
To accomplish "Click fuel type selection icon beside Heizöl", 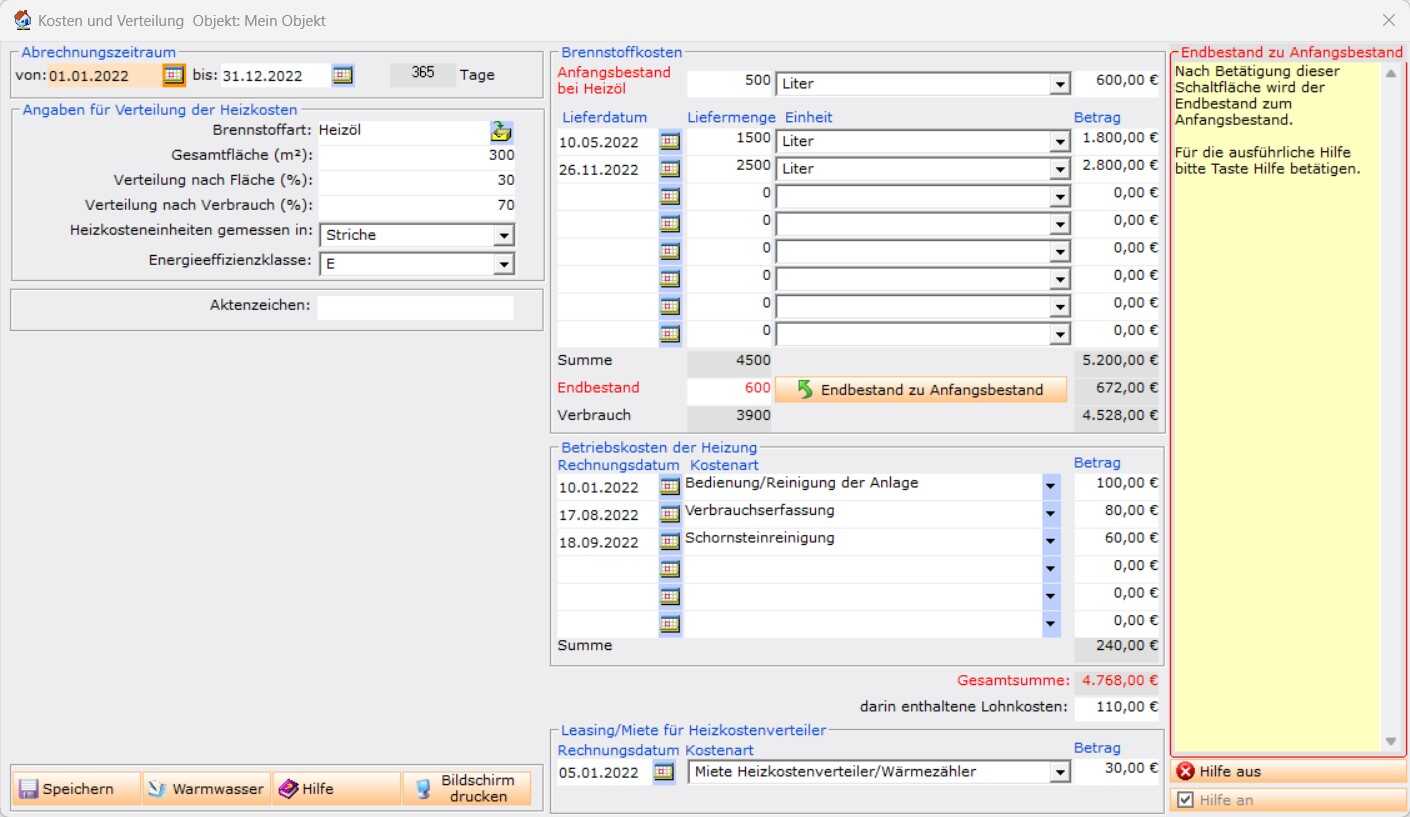I will click(501, 131).
